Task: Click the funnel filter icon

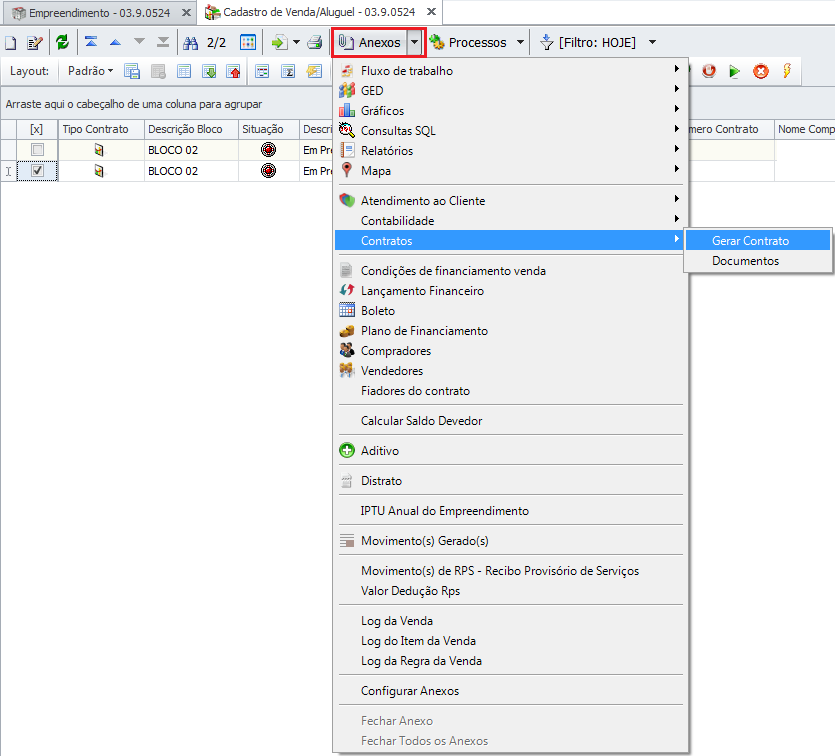Action: [x=546, y=42]
